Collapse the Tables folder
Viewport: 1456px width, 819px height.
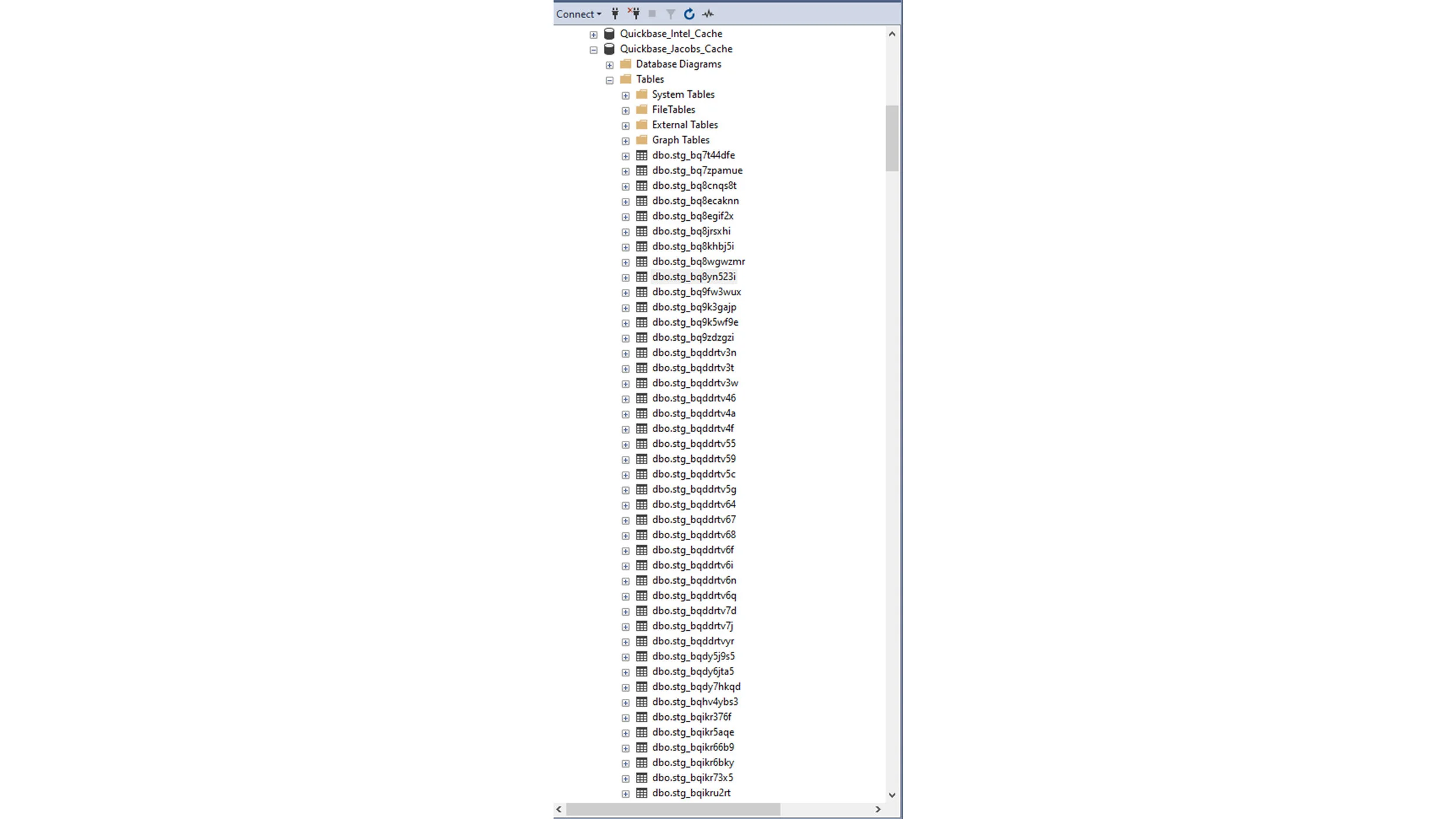609,79
